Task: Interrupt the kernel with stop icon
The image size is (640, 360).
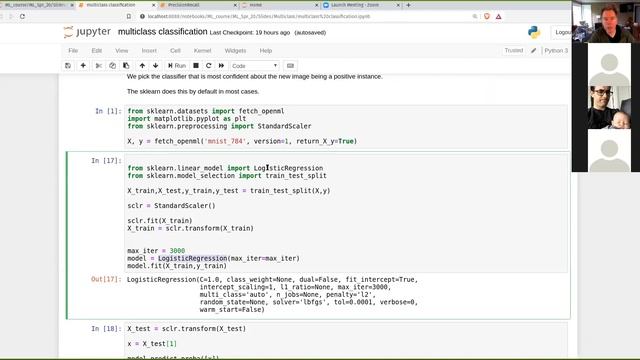Action: tap(196, 66)
